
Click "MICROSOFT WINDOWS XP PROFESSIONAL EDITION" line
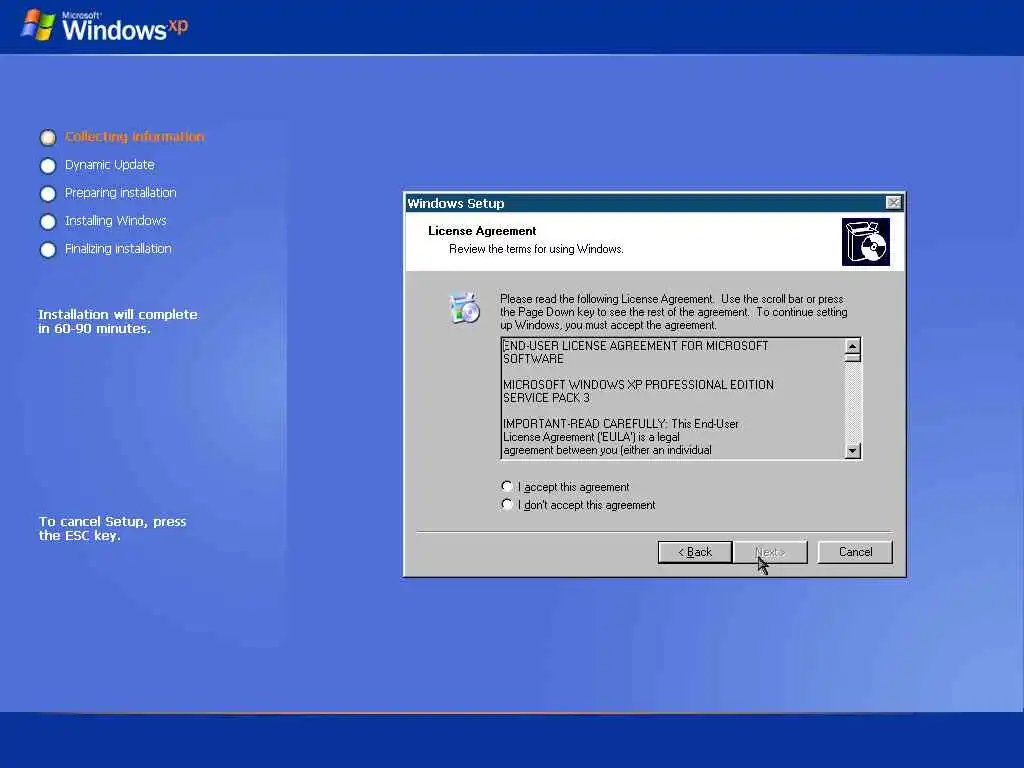638,385
